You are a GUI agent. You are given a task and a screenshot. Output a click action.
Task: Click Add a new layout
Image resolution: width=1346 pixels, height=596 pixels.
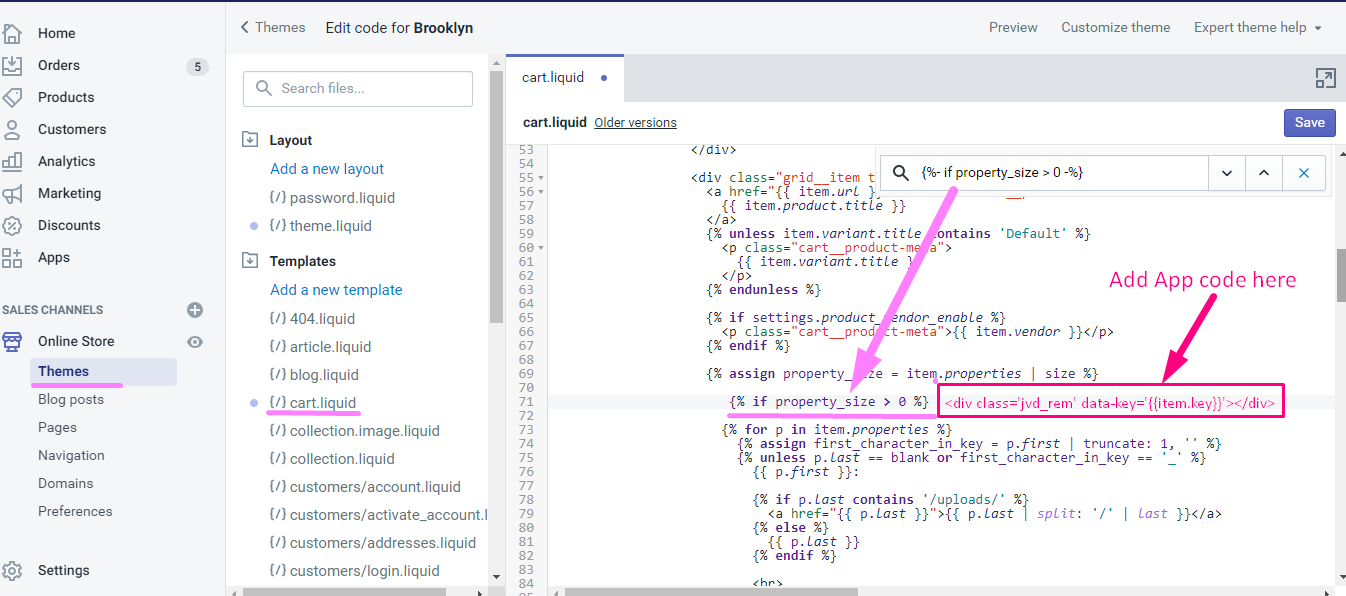point(327,169)
